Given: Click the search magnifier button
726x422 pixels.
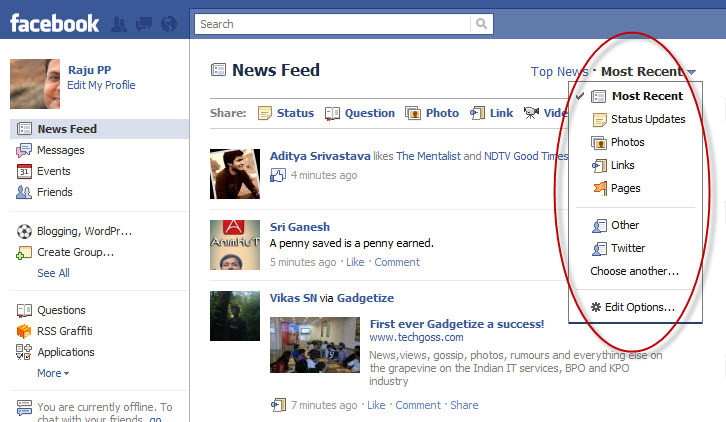Looking at the screenshot, I should coord(482,24).
